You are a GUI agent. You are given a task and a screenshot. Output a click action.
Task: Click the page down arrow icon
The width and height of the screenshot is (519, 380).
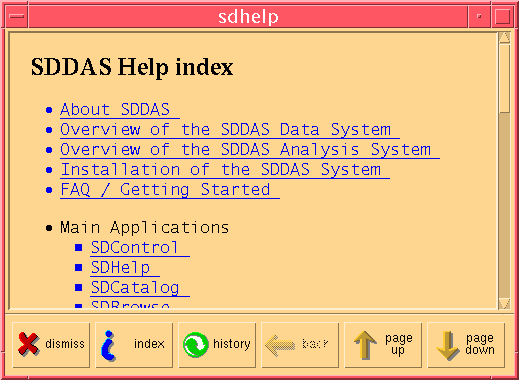pyautogui.click(x=448, y=346)
